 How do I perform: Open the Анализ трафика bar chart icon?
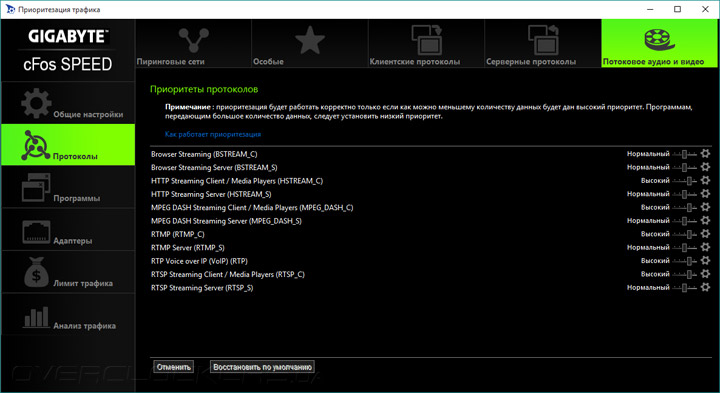click(x=36, y=317)
